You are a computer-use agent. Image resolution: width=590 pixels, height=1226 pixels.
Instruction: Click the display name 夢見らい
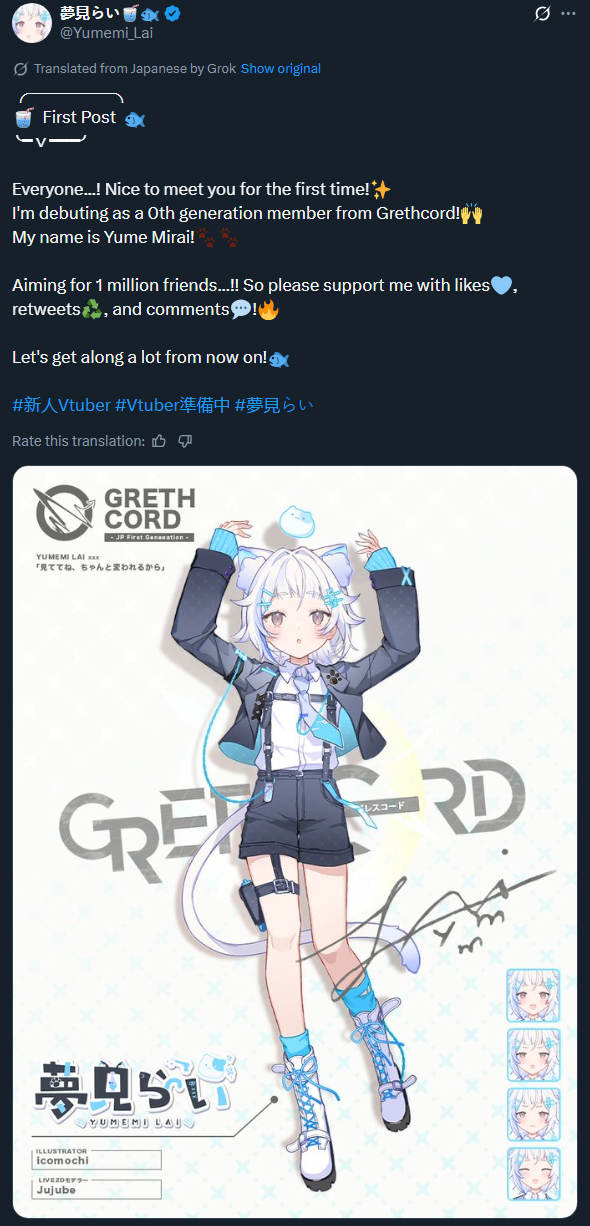click(88, 13)
